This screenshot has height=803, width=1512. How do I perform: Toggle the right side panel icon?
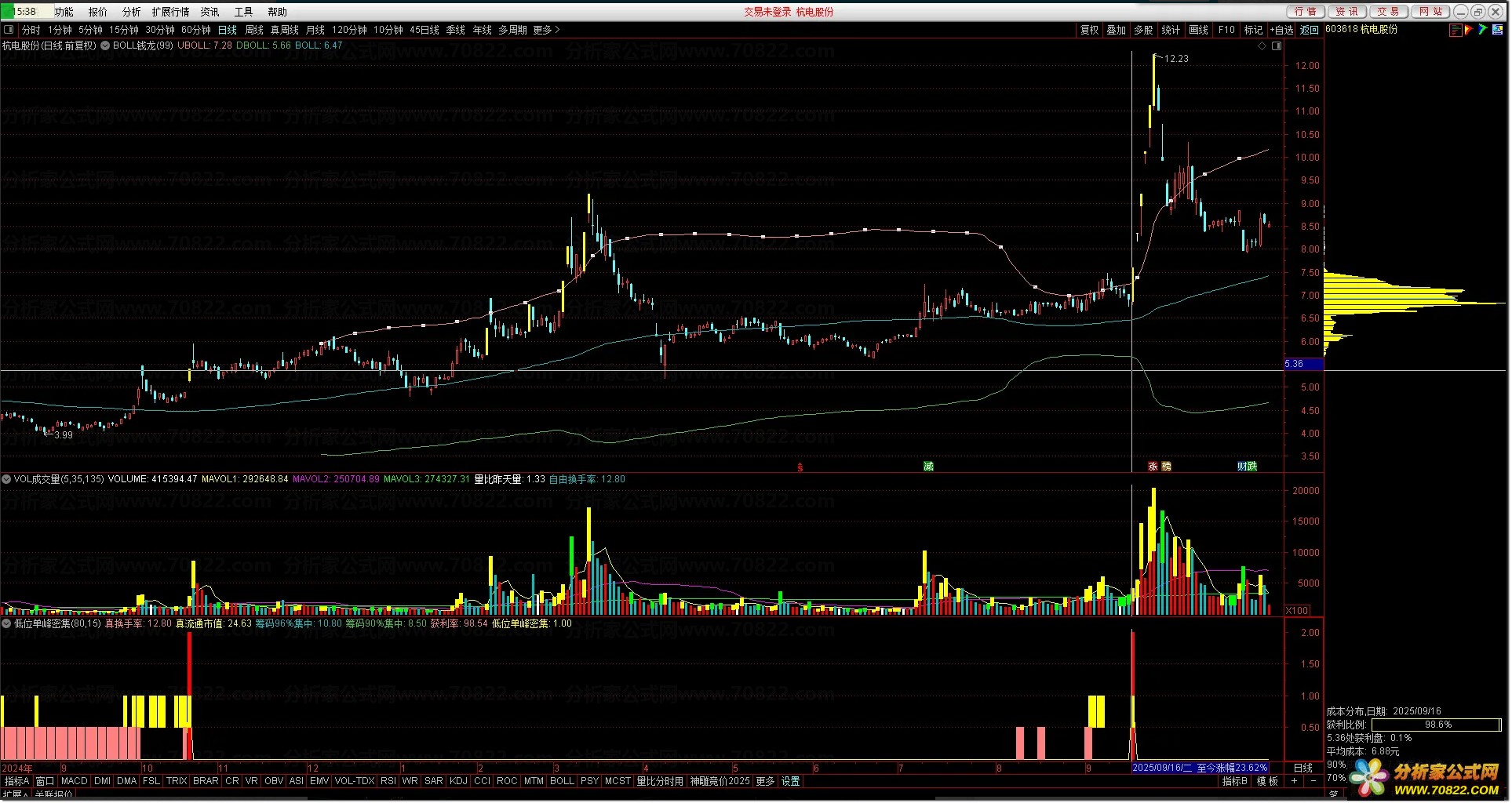click(x=1277, y=45)
